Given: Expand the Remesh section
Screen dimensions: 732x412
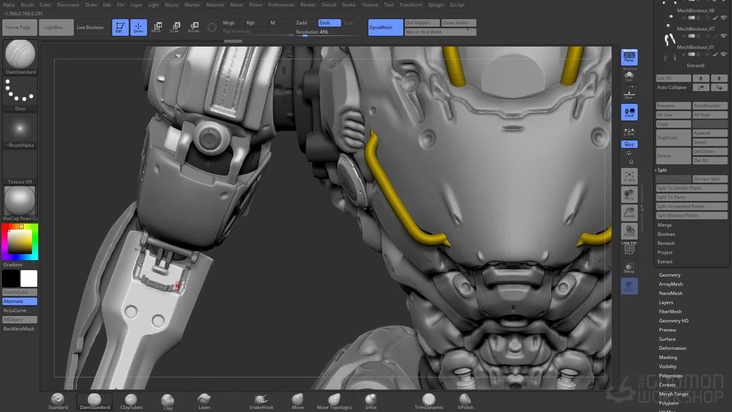Looking at the screenshot, I should (666, 244).
